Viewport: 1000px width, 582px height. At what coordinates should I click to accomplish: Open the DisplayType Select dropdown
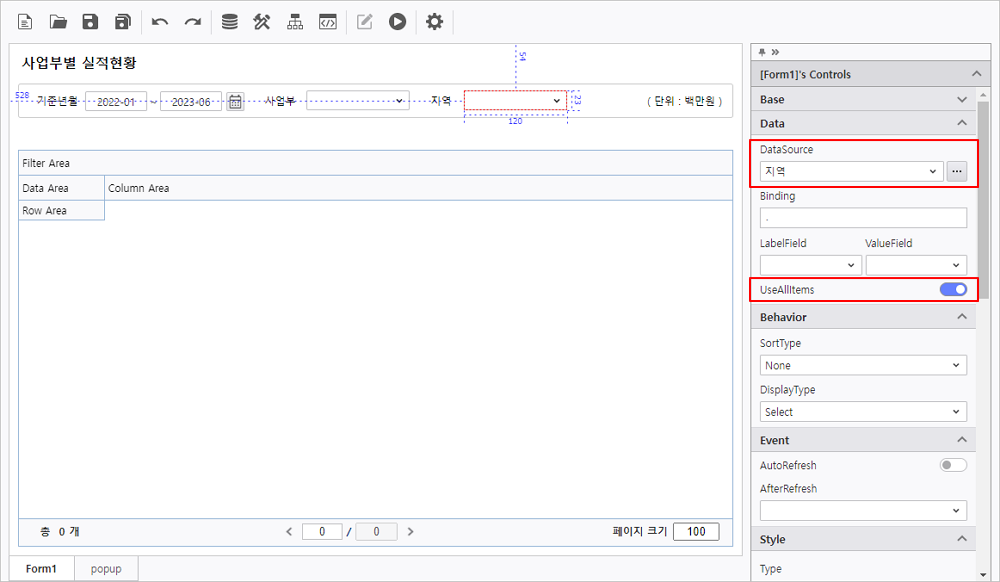[863, 412]
